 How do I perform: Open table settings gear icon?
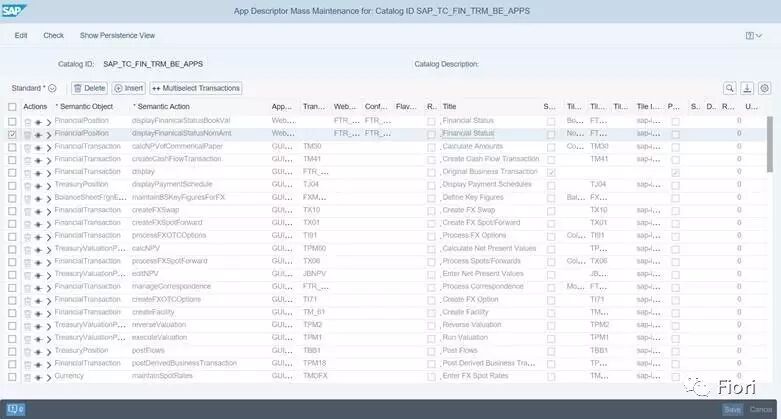click(765, 88)
